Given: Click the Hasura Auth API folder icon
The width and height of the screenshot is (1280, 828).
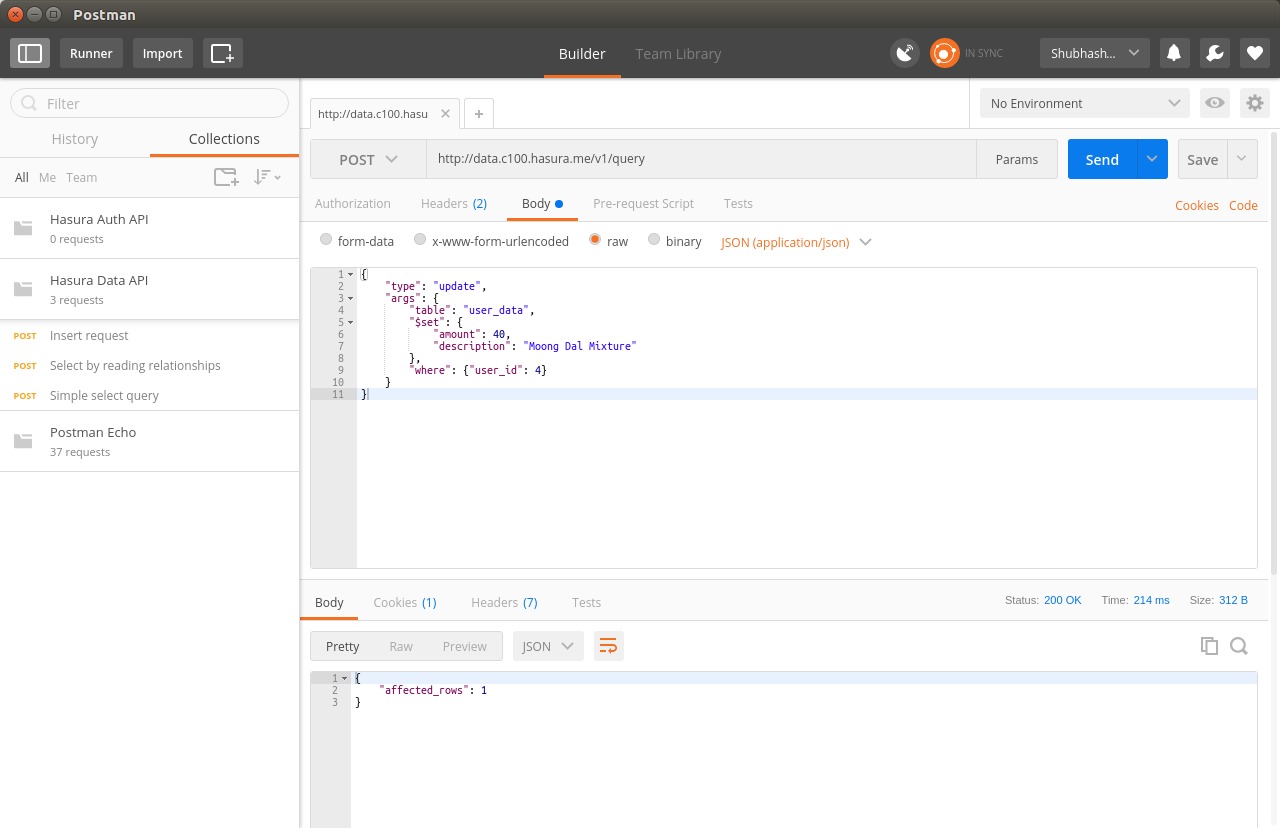Looking at the screenshot, I should click(23, 228).
